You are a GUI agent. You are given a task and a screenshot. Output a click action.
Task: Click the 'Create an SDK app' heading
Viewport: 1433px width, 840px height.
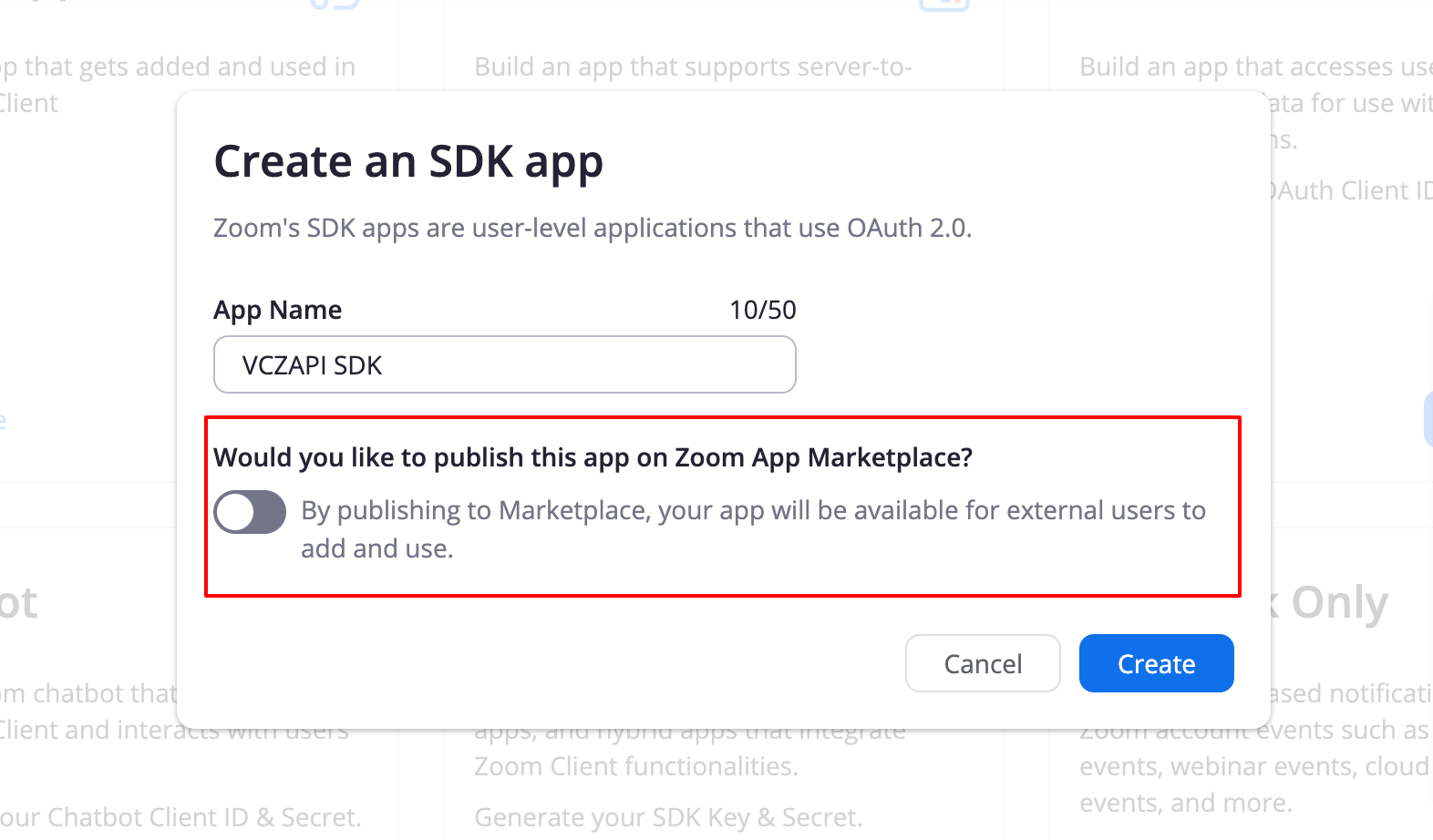click(408, 162)
